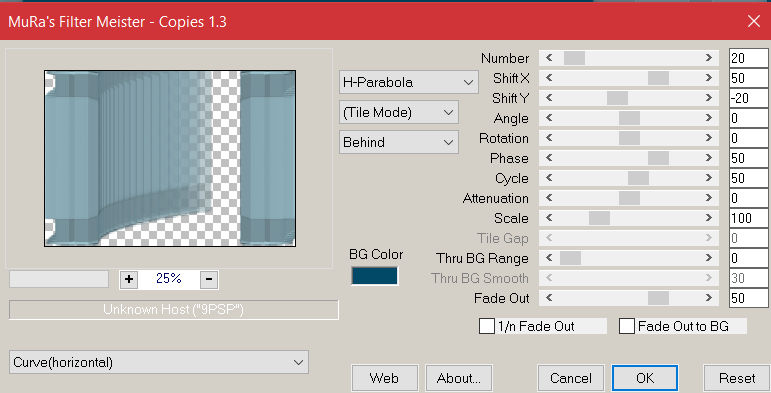Open the Behind dropdown list
Viewport: 771px width, 393px height.
pyautogui.click(x=399, y=142)
